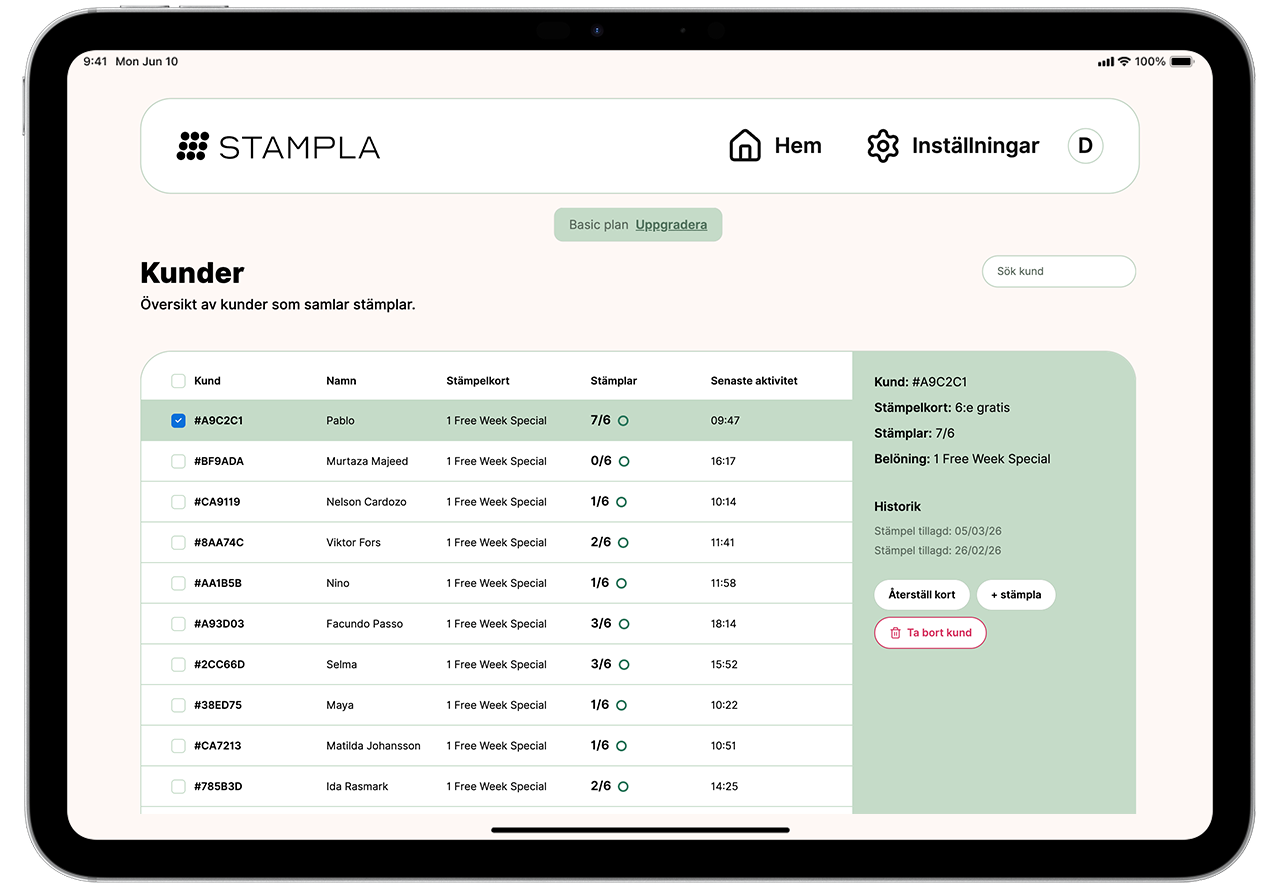Click the trash icon in Ta bort kund
Viewport: 1280px width, 890px height.
[x=895, y=633]
